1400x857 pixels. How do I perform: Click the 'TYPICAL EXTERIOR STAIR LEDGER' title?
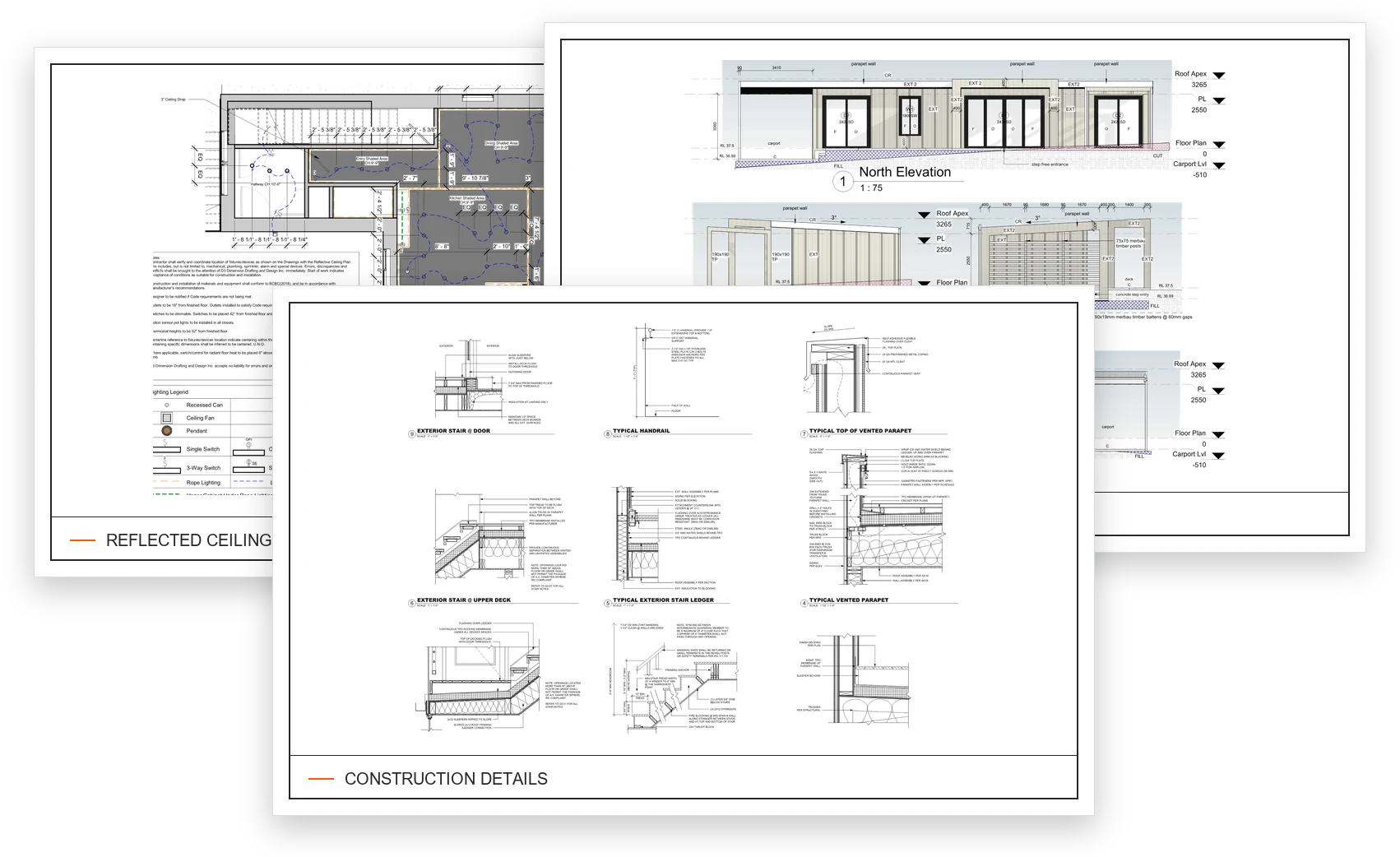tap(664, 600)
